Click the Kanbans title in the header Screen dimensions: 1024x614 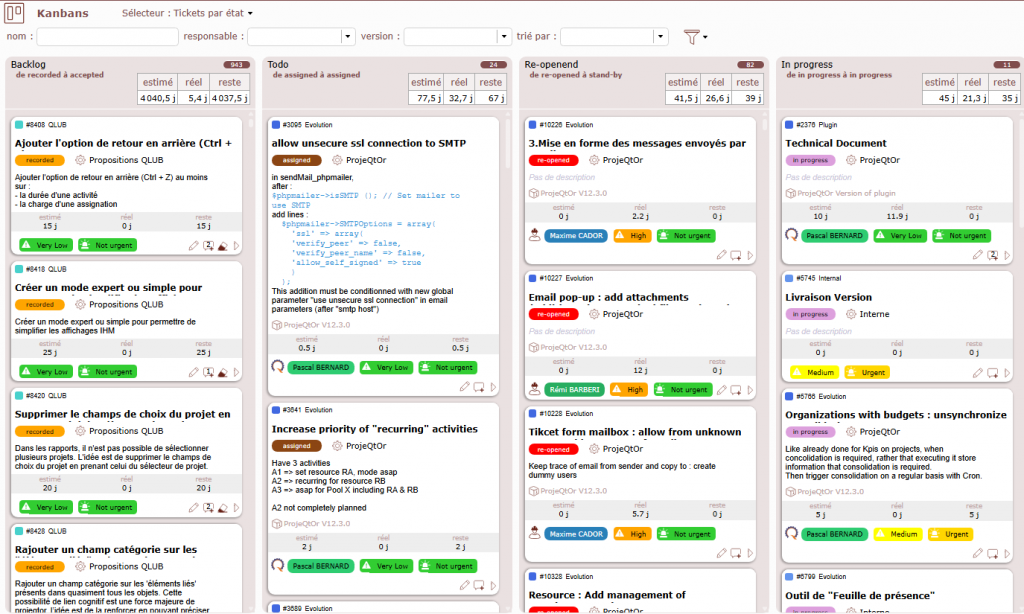[x=62, y=14]
